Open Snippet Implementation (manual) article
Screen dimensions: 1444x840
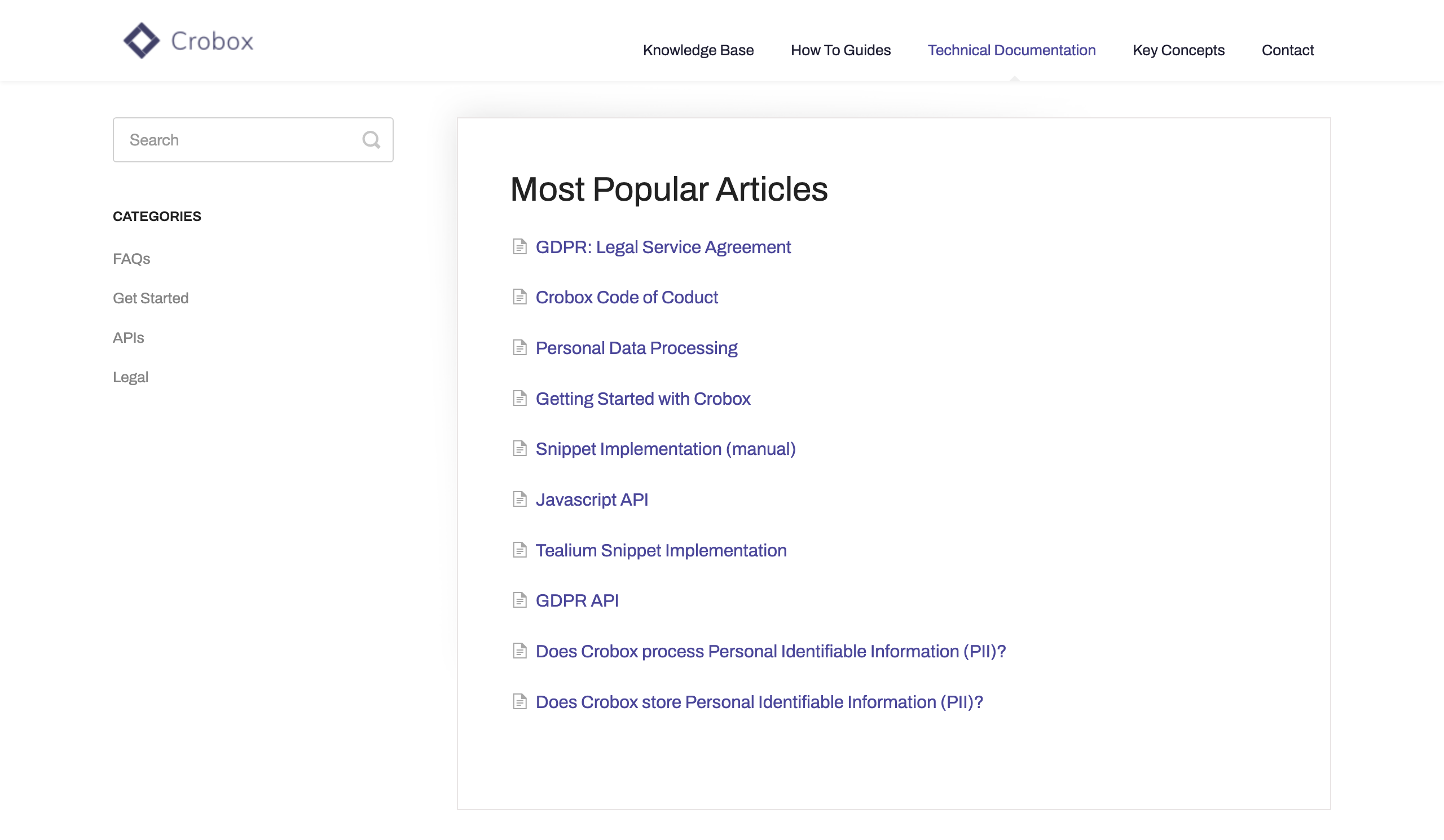click(665, 449)
